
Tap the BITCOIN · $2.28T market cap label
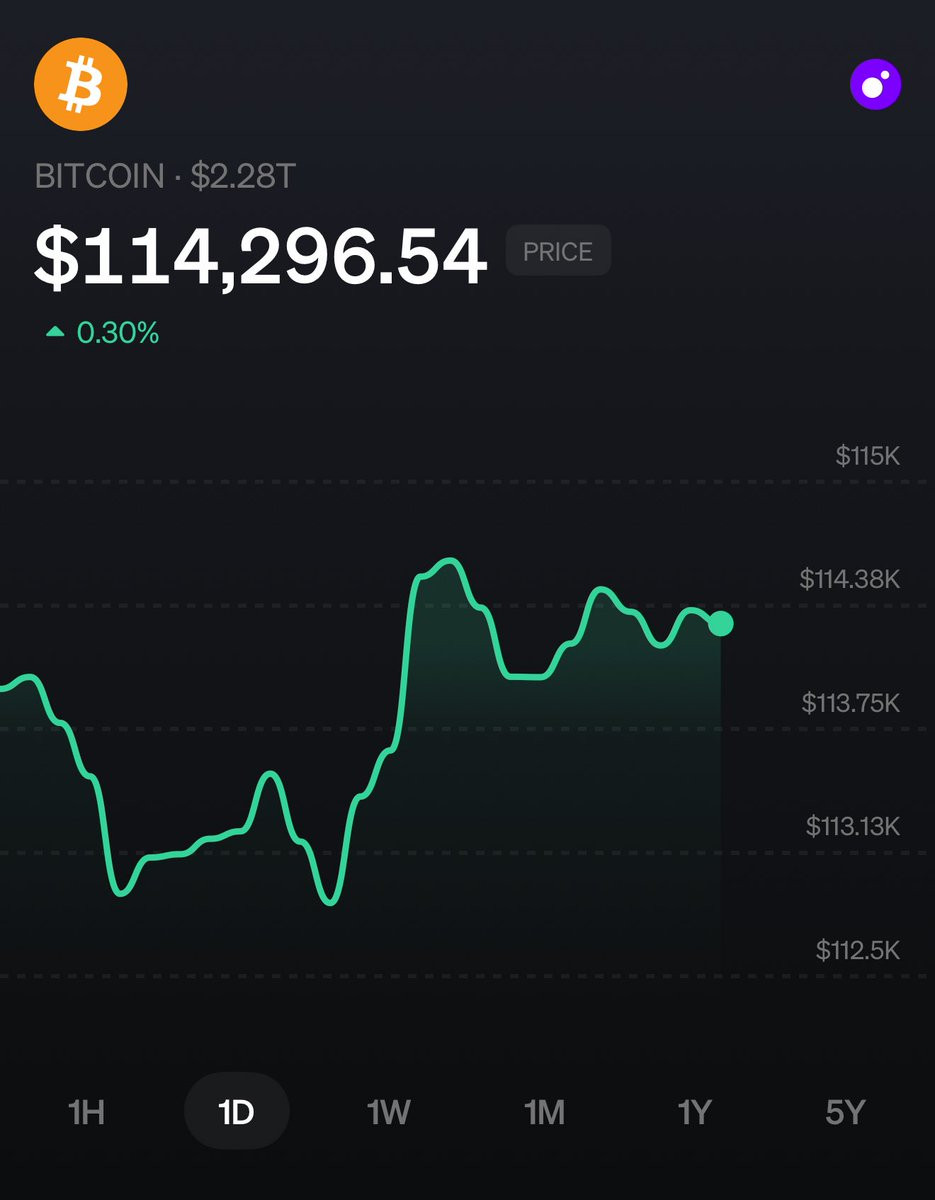pos(165,176)
